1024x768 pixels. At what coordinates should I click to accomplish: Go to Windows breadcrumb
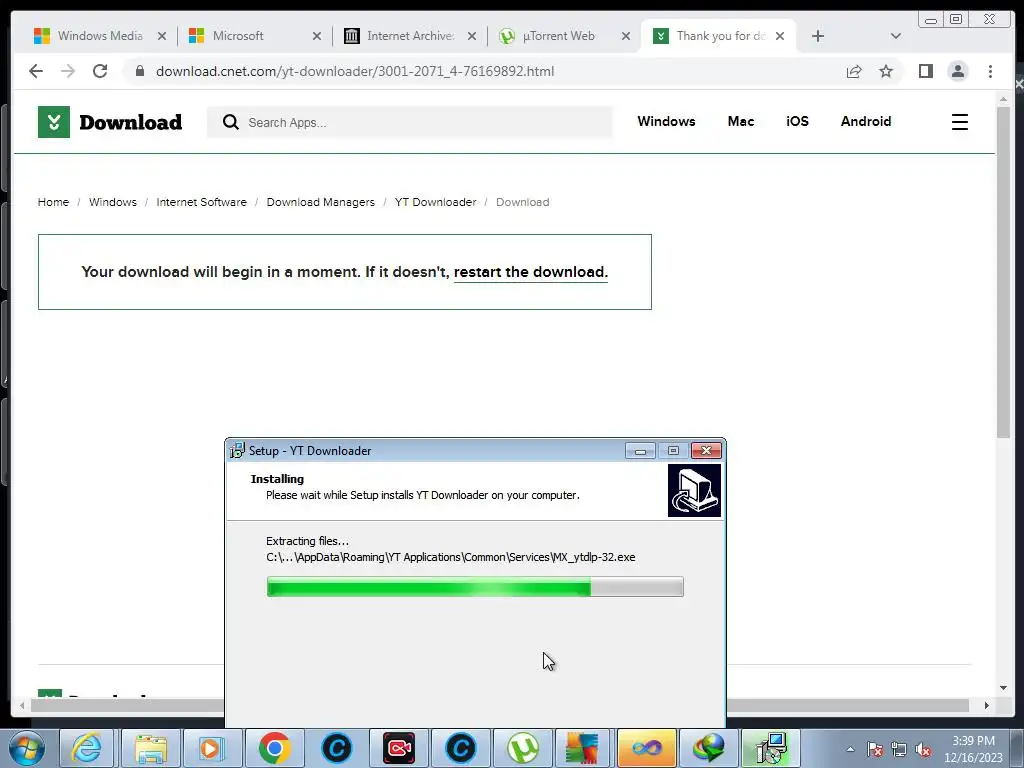pos(112,202)
